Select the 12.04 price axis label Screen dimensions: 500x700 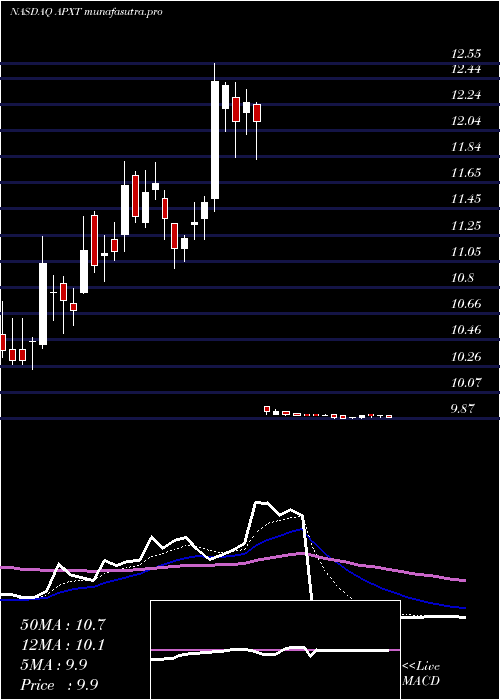click(x=466, y=121)
